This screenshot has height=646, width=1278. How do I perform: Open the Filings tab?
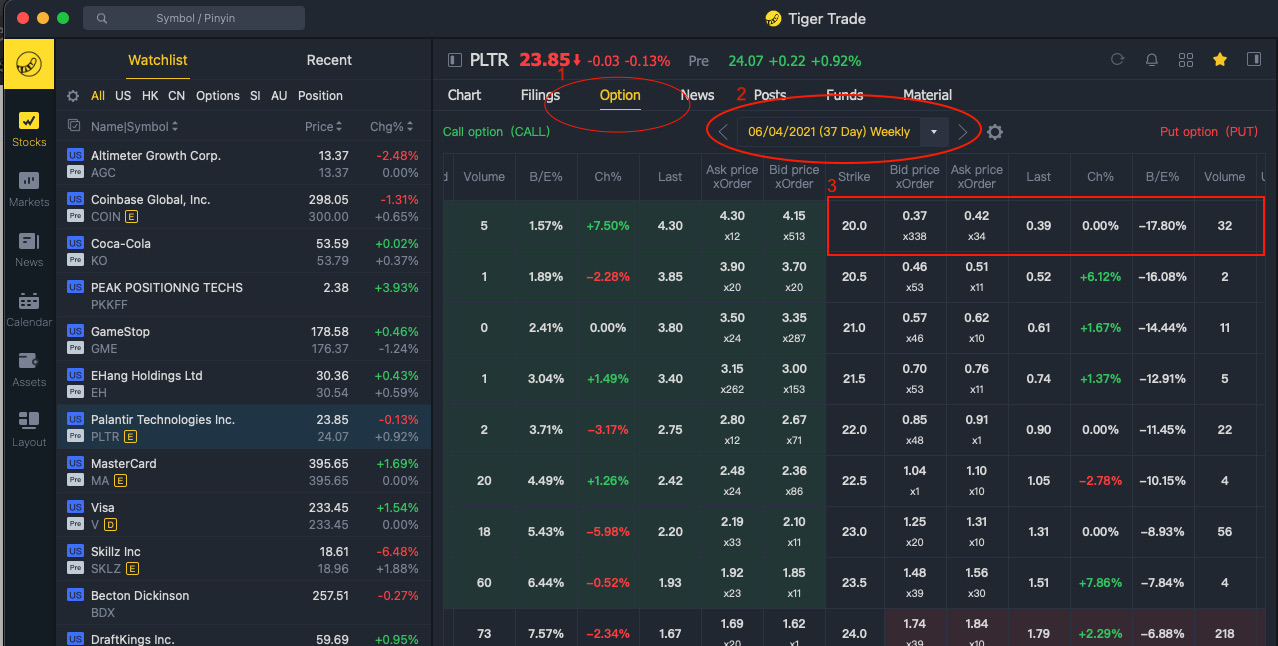(x=540, y=95)
